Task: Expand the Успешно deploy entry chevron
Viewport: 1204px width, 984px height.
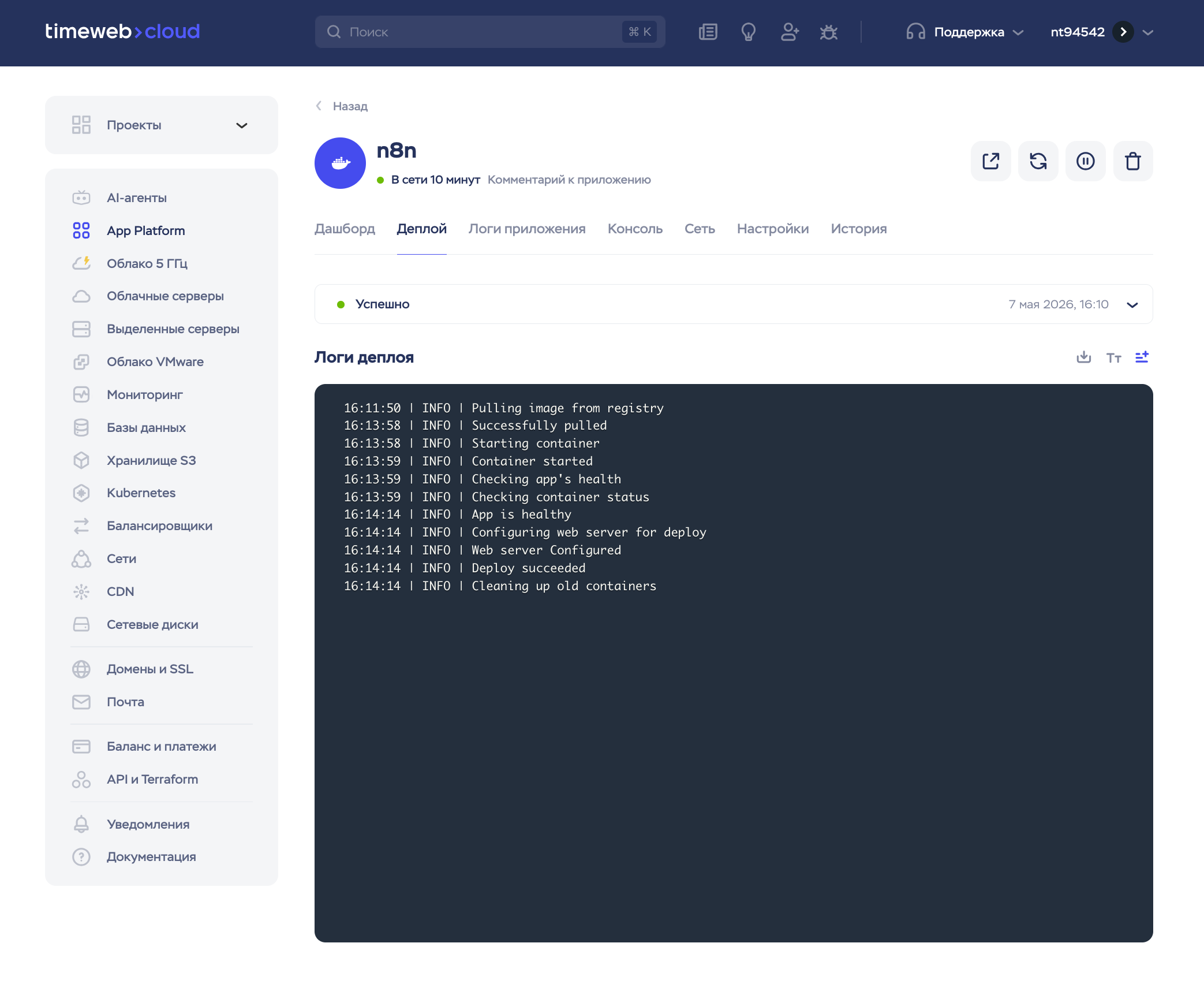Action: 1132,305
